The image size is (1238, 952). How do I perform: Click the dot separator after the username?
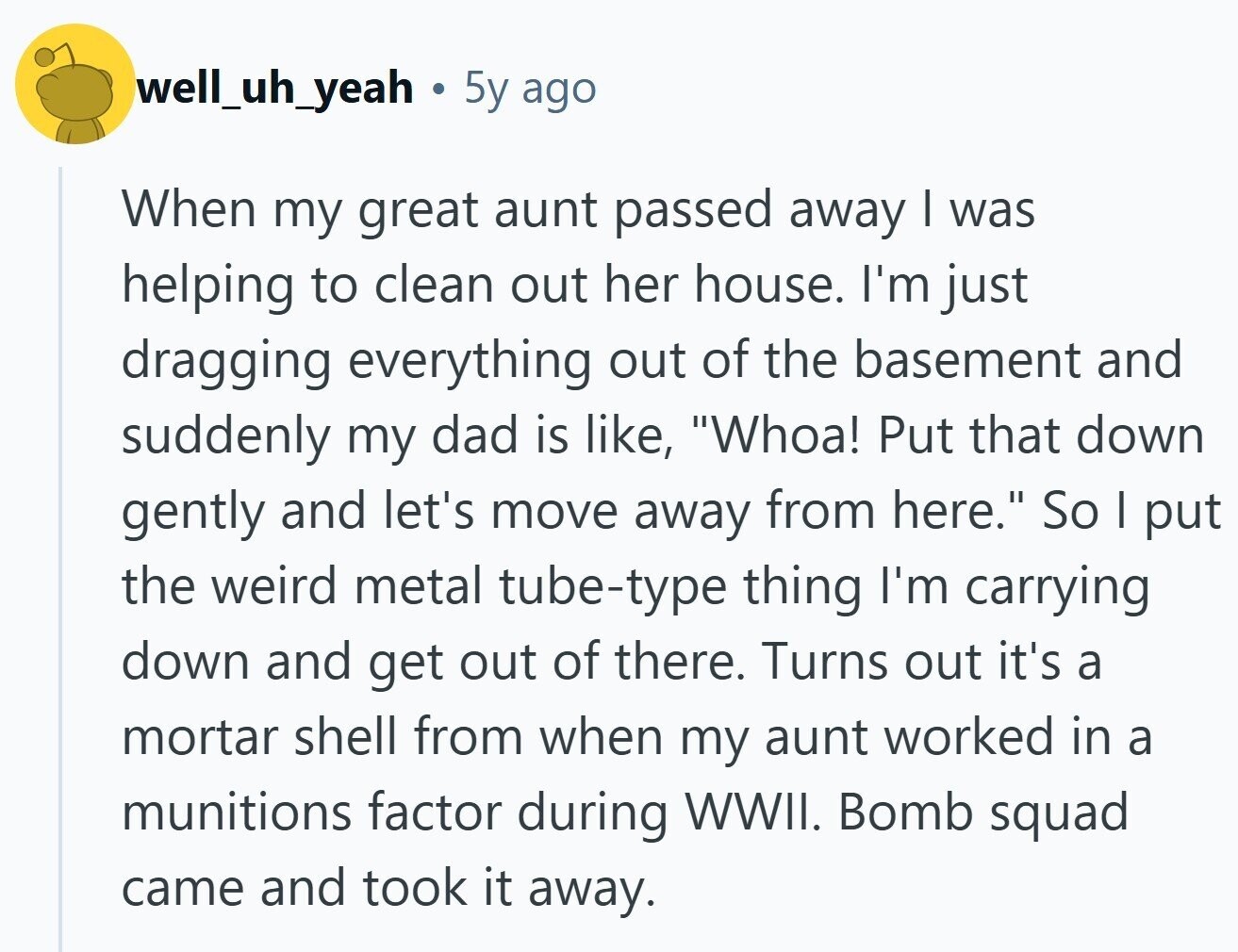pos(437,89)
